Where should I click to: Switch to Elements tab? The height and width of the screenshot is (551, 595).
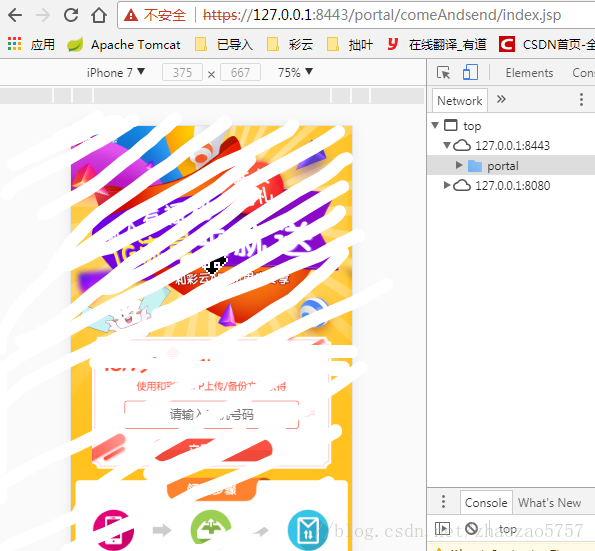(529, 72)
